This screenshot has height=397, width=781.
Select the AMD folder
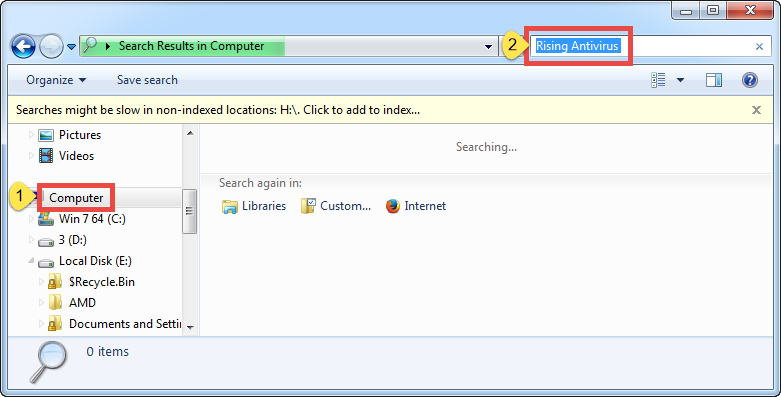82,302
